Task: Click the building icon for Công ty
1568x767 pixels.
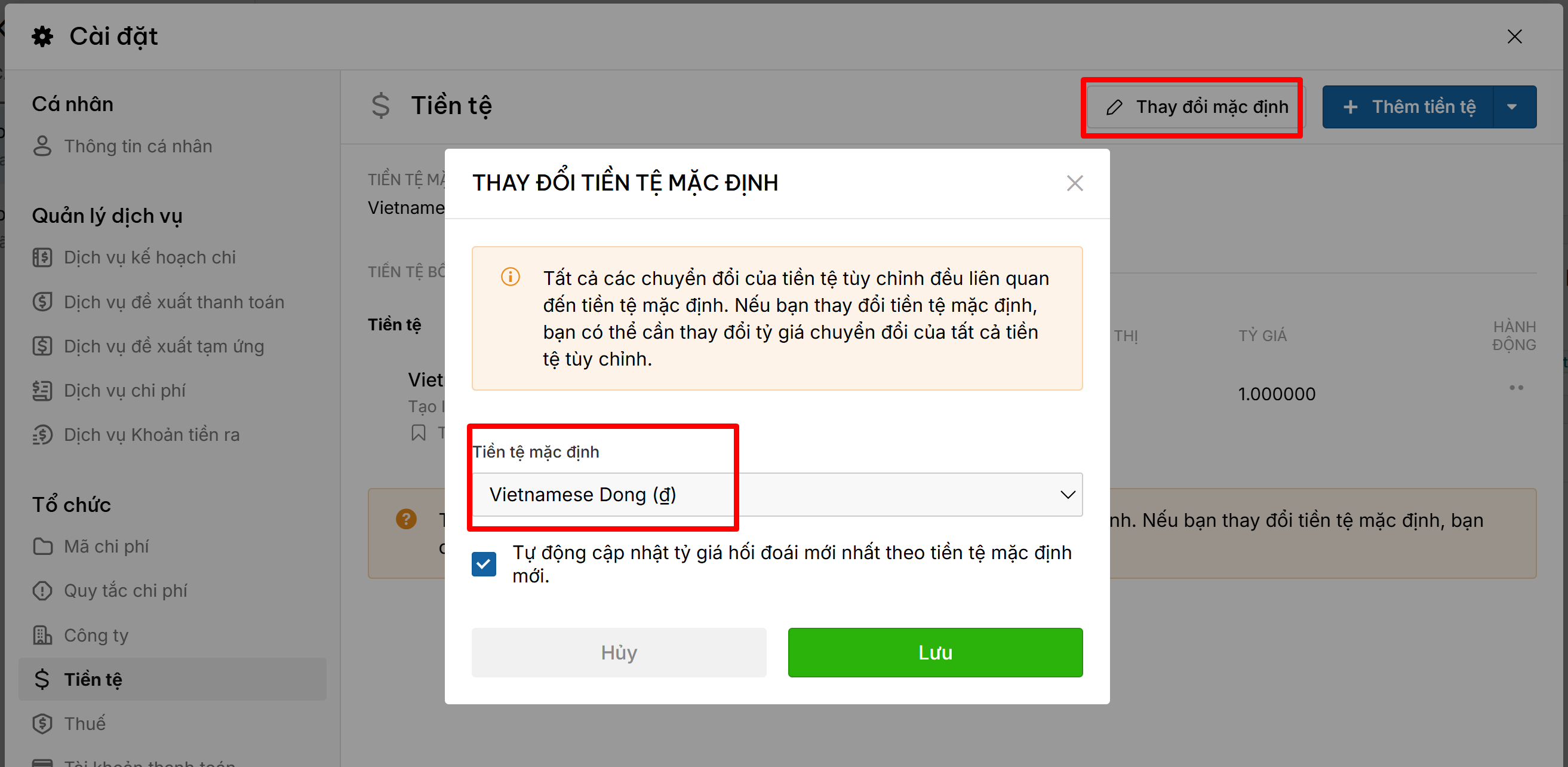Action: [x=42, y=635]
